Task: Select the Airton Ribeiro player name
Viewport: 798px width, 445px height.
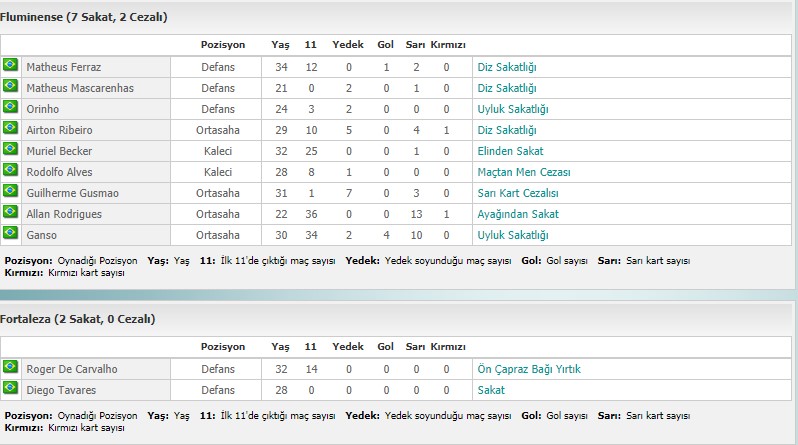Action: click(x=60, y=130)
